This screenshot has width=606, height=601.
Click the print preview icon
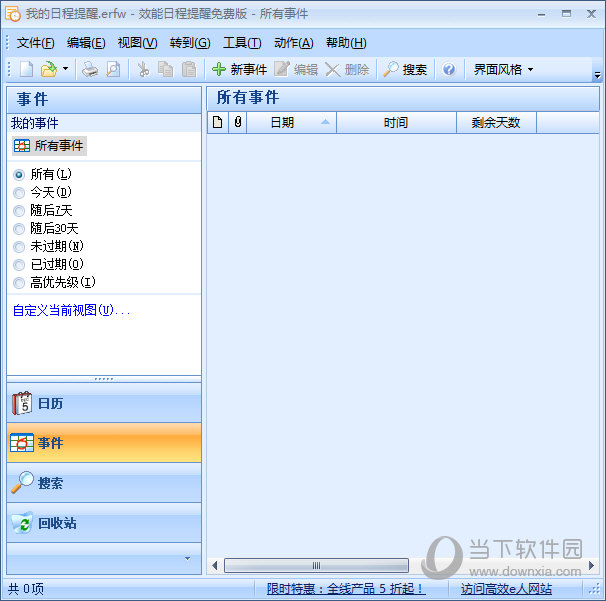113,70
